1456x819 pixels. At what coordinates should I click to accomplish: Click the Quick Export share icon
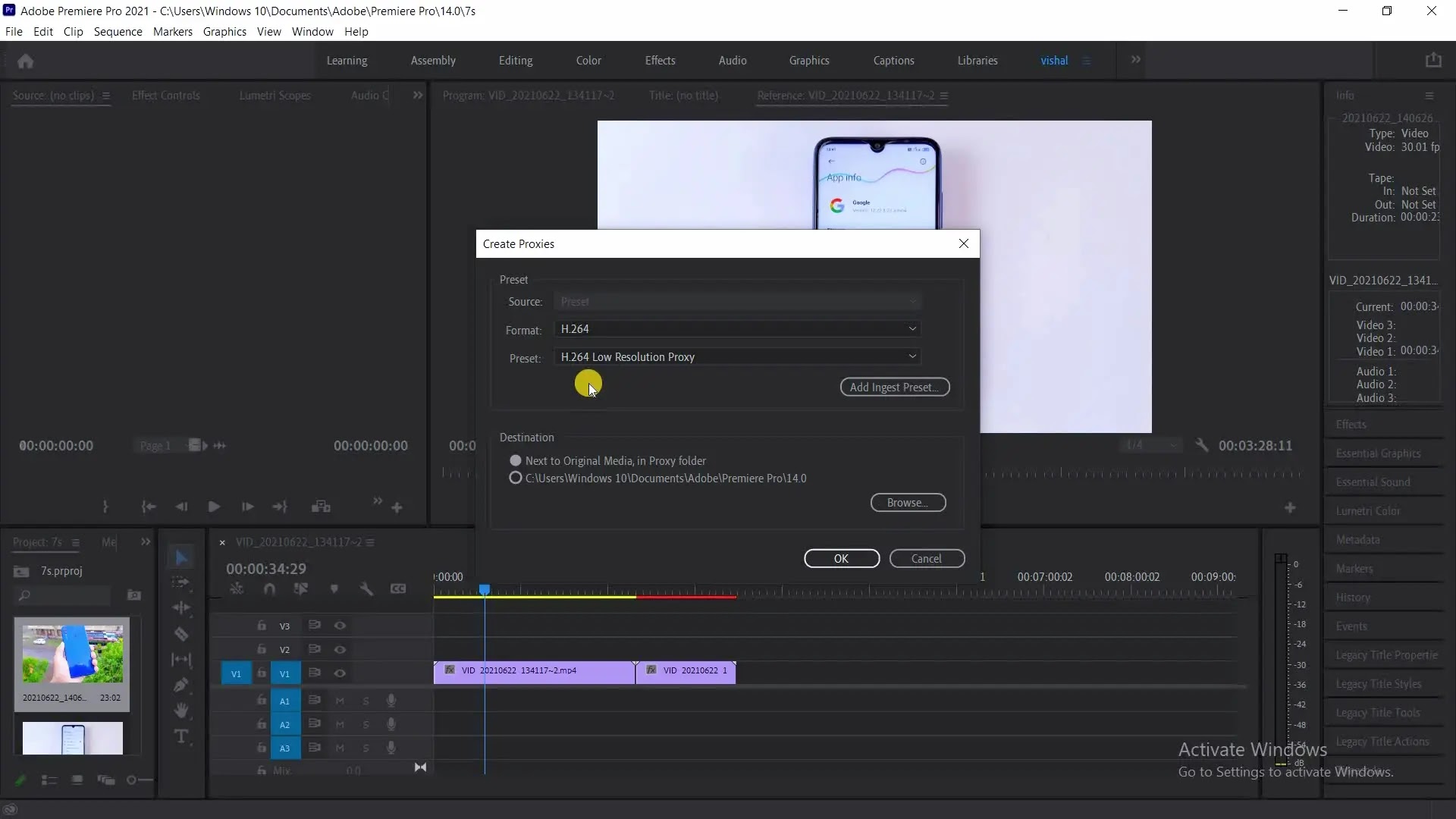tap(1432, 61)
